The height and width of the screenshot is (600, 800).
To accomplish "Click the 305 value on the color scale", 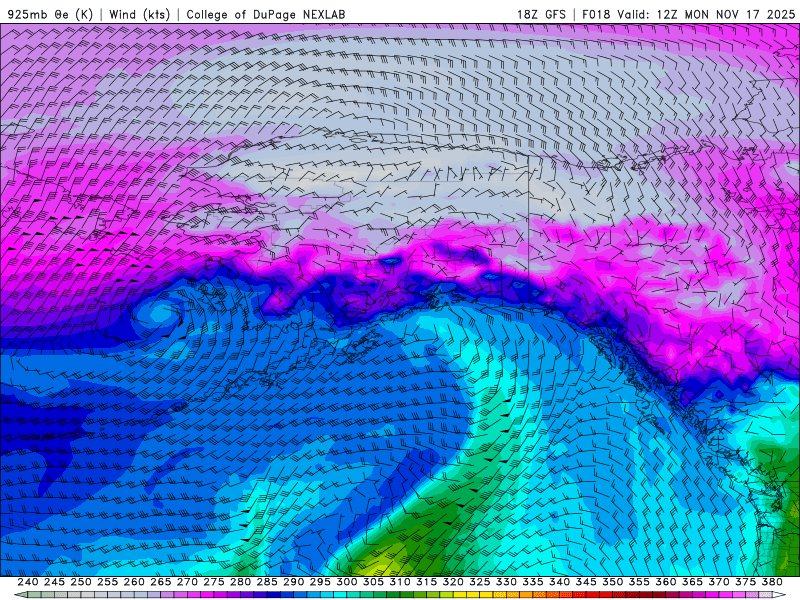I will pyautogui.click(x=373, y=582).
